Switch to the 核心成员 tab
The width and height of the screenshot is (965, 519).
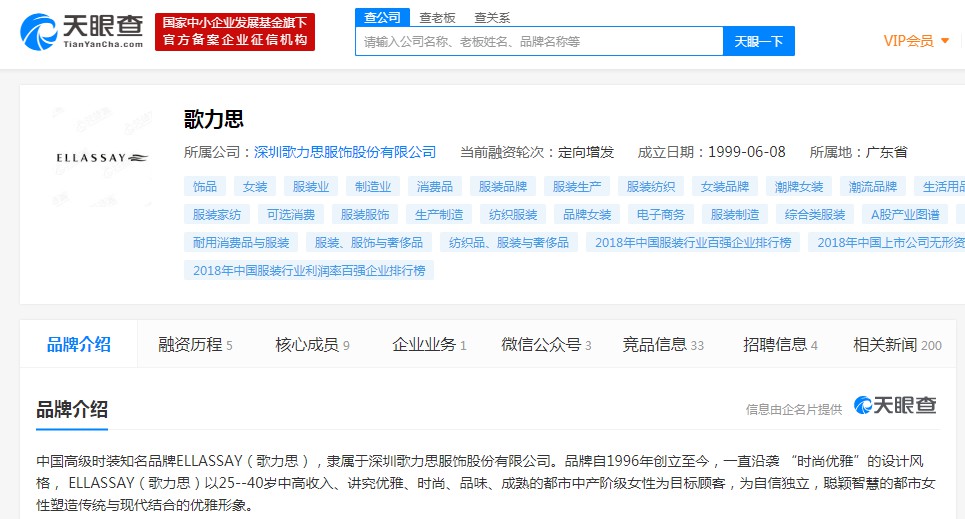[x=312, y=345]
